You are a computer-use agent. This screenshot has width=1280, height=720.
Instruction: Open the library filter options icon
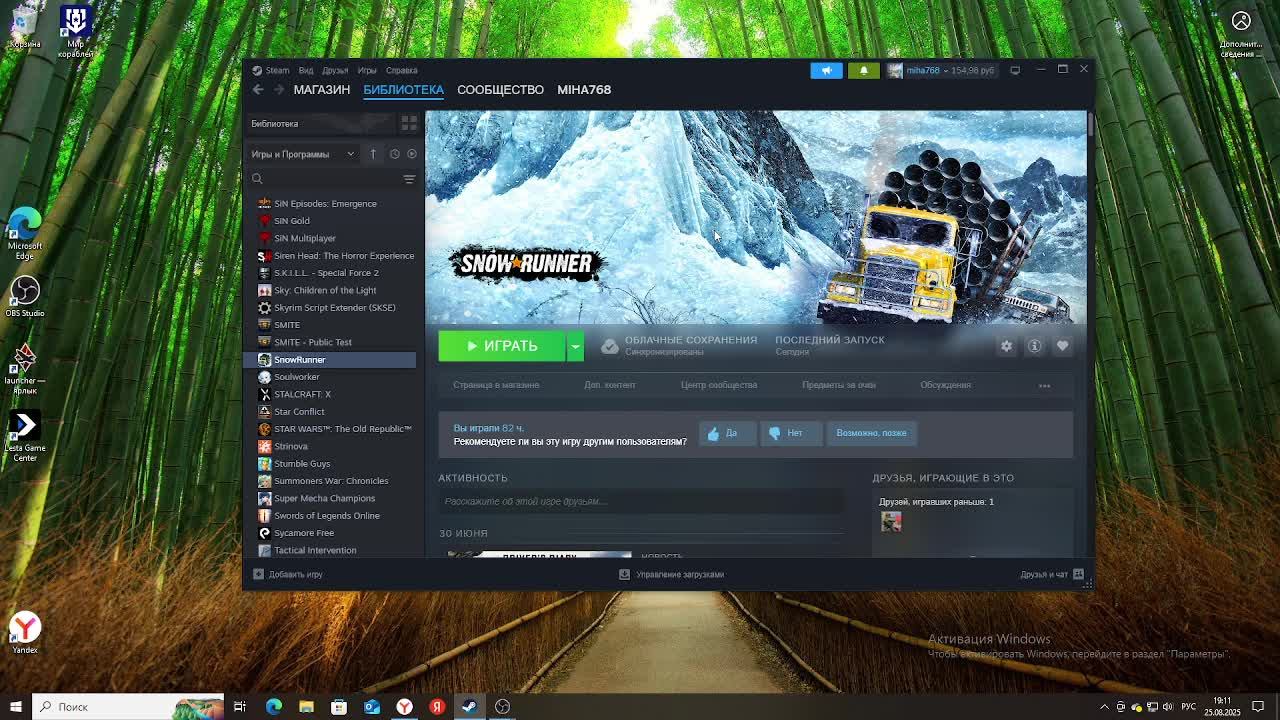pyautogui.click(x=409, y=179)
